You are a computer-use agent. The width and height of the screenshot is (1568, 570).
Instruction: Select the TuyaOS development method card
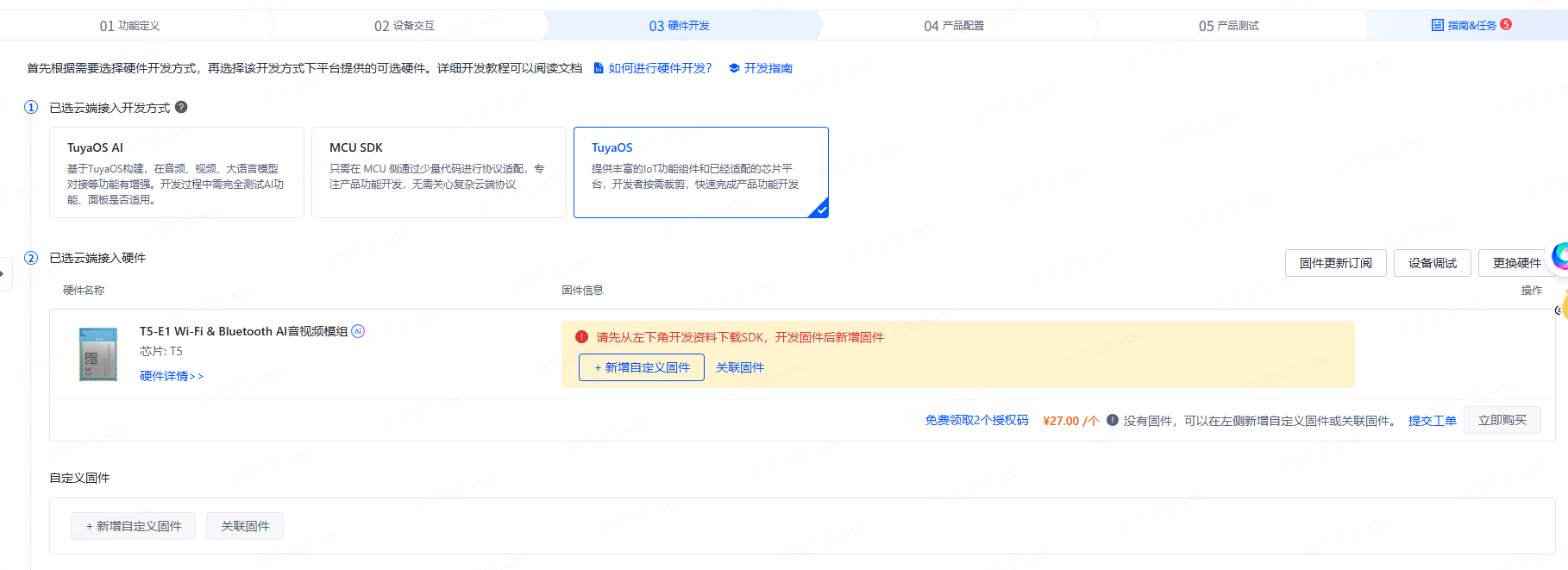coord(701,172)
